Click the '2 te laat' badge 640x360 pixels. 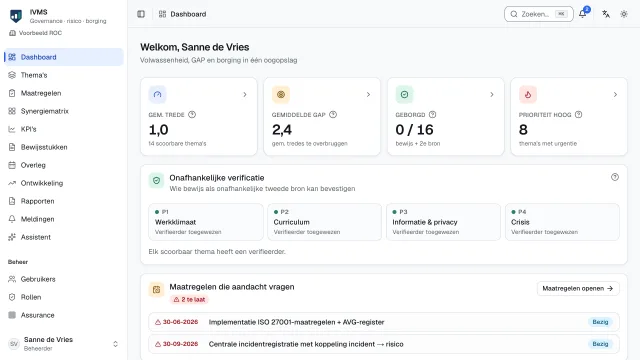(189, 300)
